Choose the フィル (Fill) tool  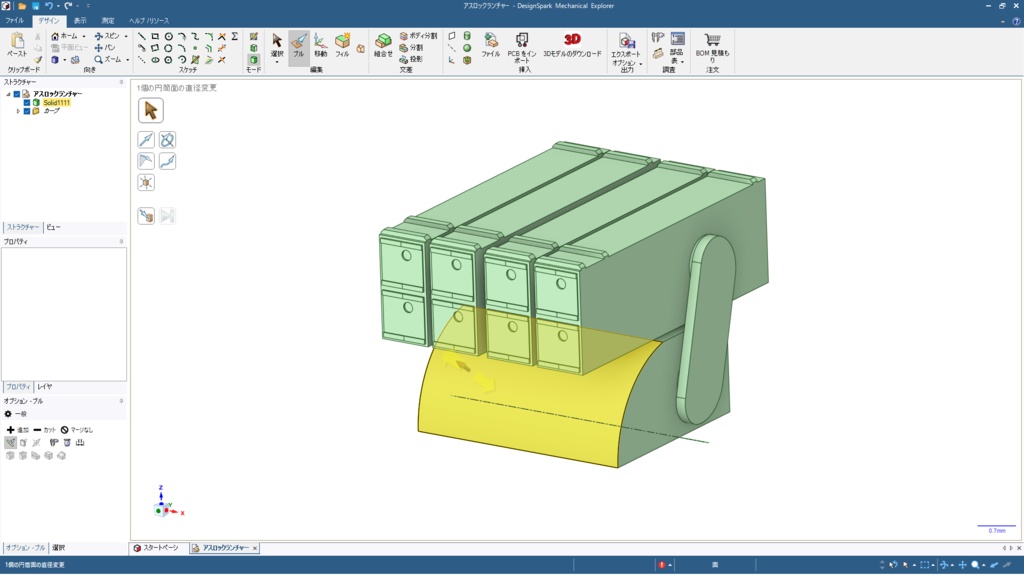342,46
